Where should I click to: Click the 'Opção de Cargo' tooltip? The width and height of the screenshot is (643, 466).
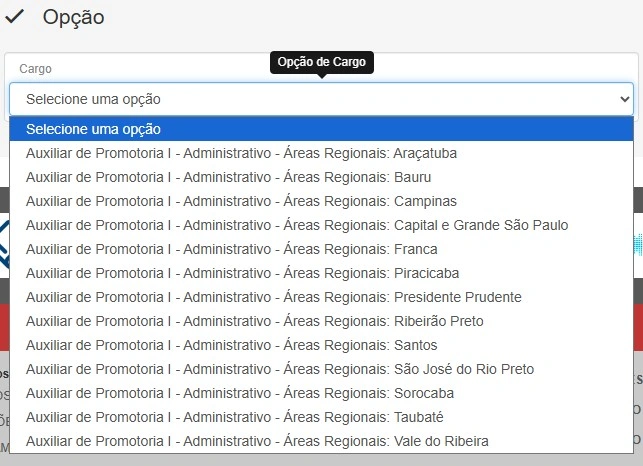tap(322, 63)
